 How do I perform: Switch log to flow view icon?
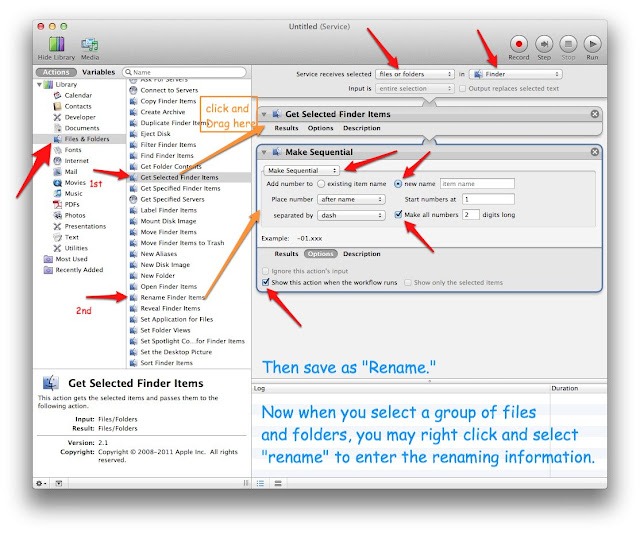[x=278, y=483]
